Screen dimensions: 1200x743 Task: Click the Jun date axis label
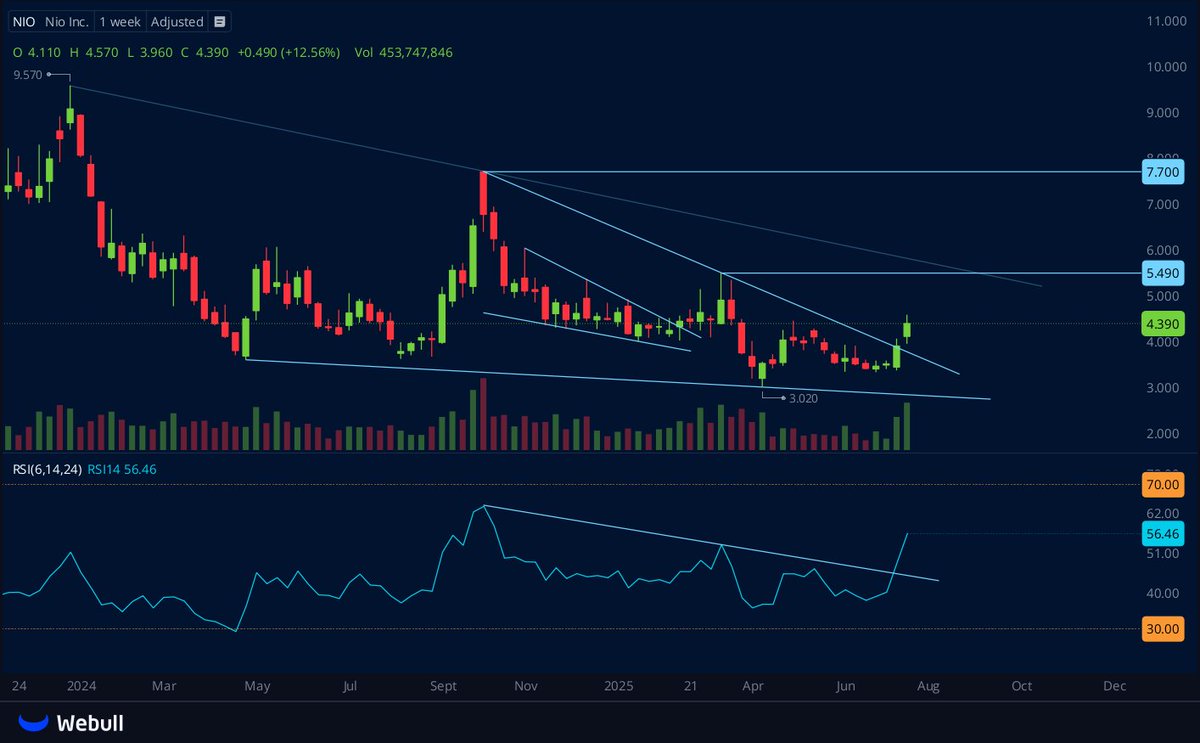pos(846,687)
